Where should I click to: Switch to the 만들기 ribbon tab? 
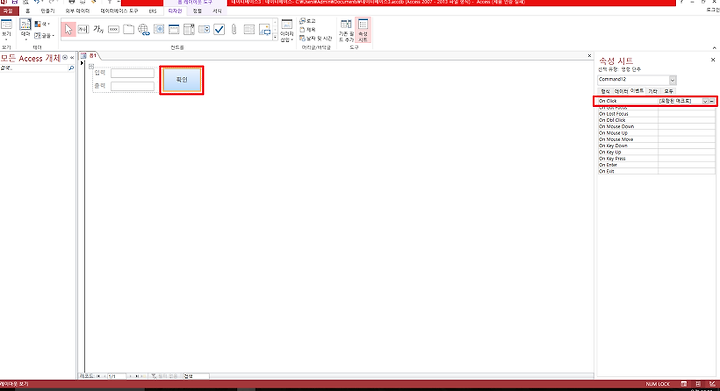47,11
